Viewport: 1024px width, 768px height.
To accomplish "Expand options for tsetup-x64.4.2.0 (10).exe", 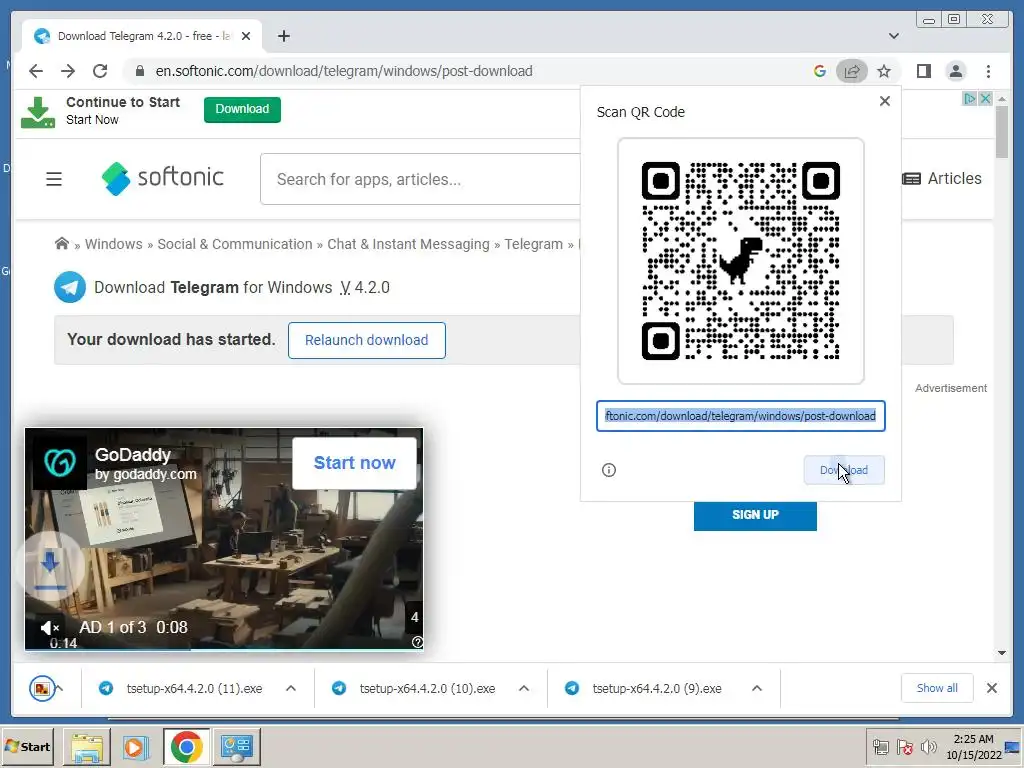I will pos(524,688).
